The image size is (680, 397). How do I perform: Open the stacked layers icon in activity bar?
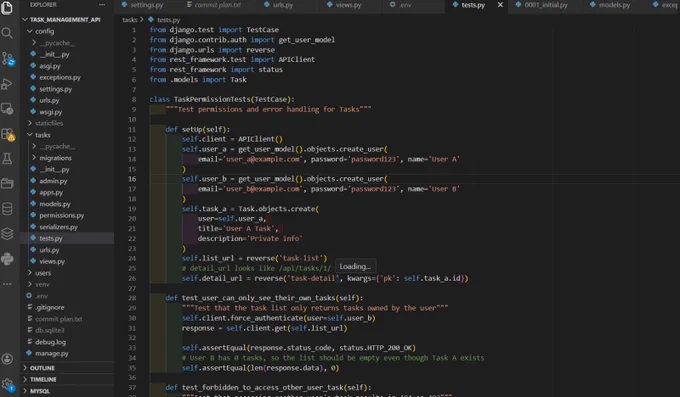click(x=7, y=234)
